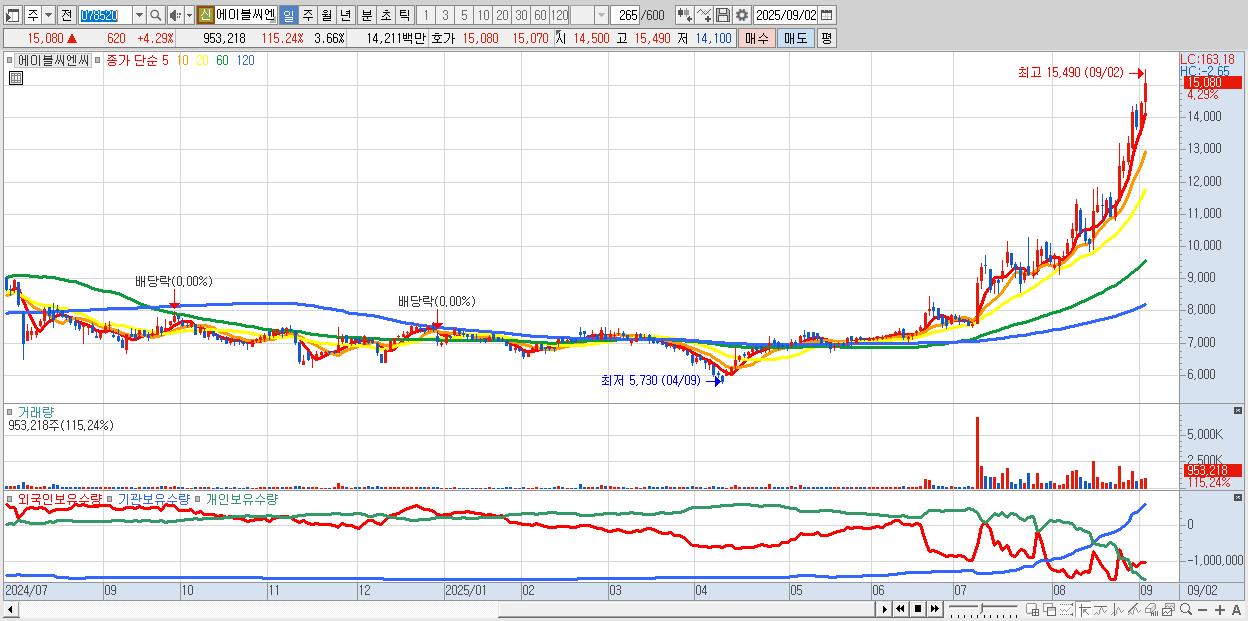Click the fast-forward button at bottom
Viewport: 1248px width, 621px height.
click(x=934, y=609)
